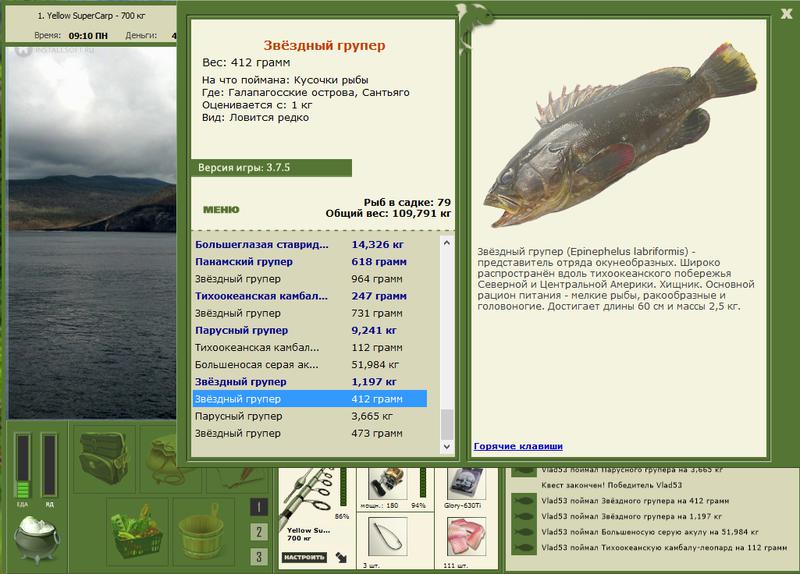
Task: Select highlighted Звёздный групер 412 грамм row
Action: 310,399
